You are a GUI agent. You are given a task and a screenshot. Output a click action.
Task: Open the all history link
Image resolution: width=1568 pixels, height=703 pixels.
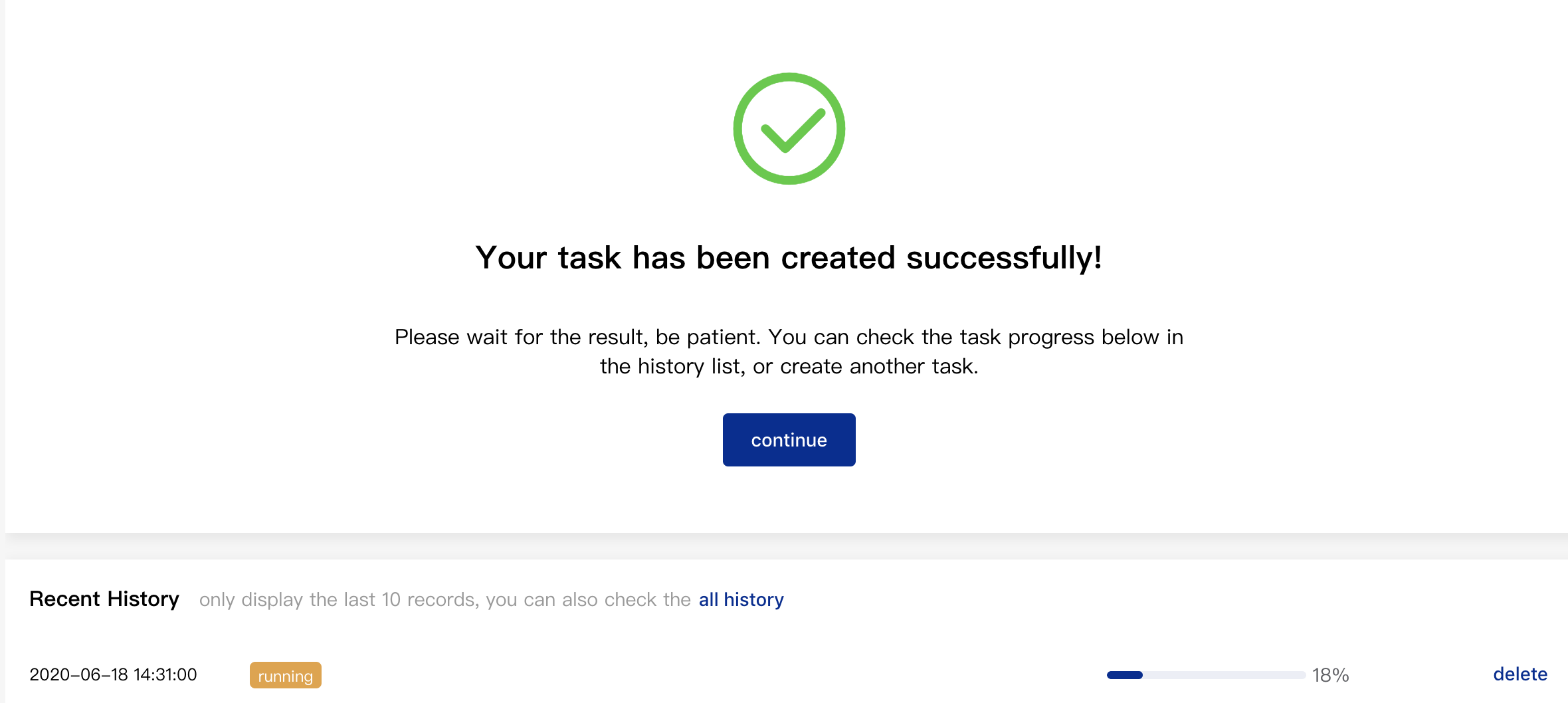pyautogui.click(x=741, y=599)
